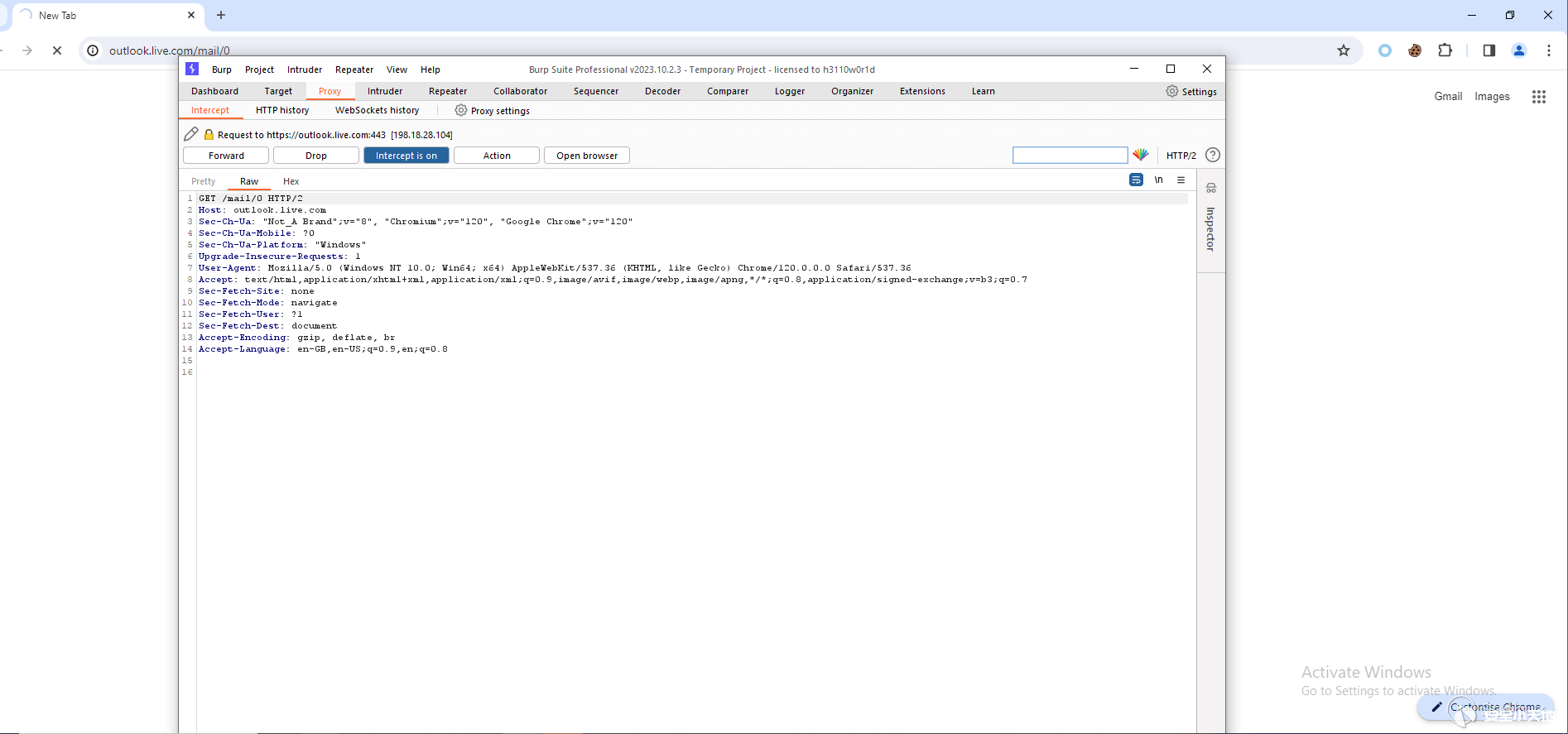Select the Raw view tab
Screen dimensions: 1568x734
249,181
